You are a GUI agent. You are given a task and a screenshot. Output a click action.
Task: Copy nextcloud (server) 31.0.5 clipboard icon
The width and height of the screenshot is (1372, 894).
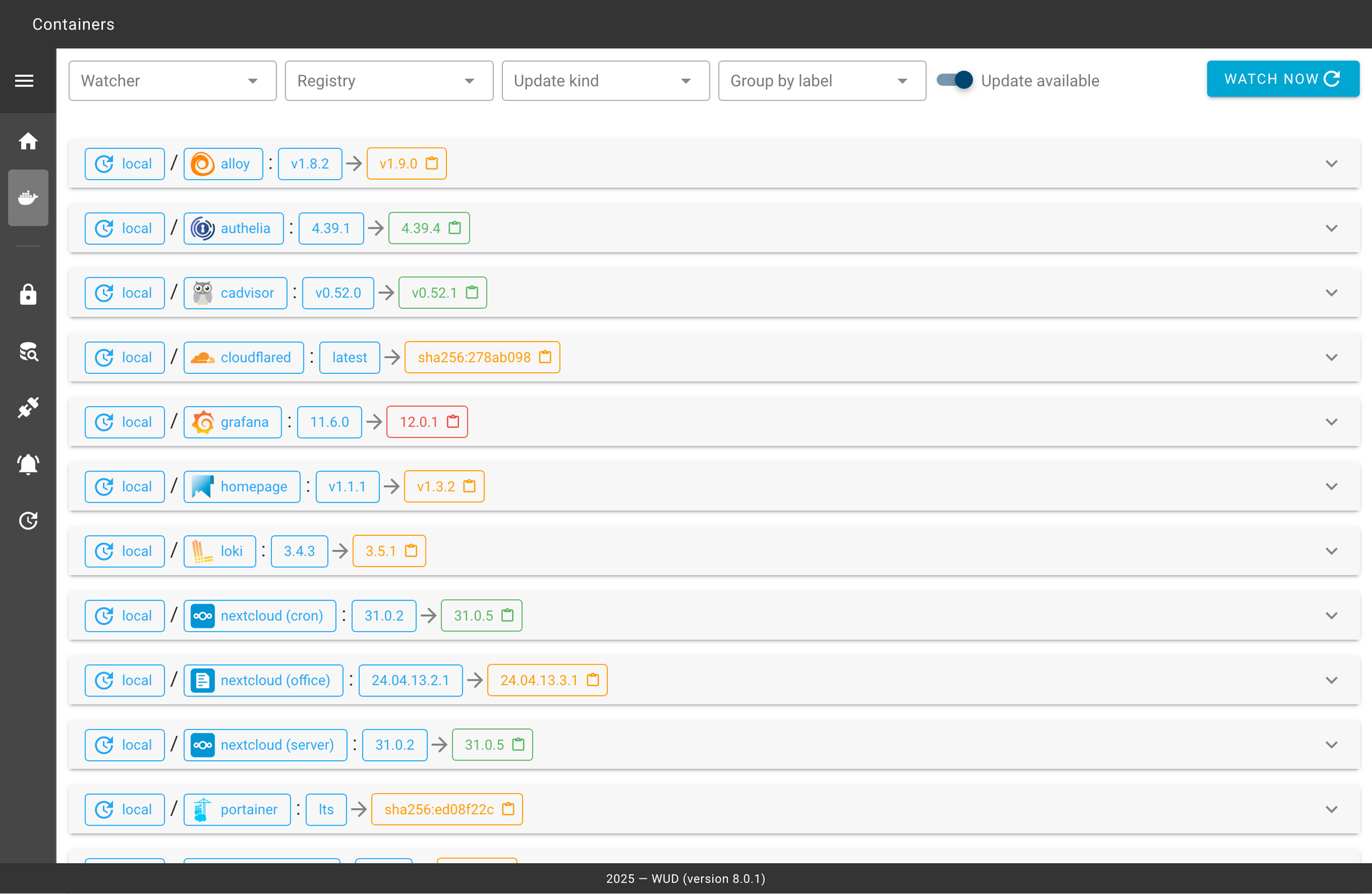click(519, 744)
